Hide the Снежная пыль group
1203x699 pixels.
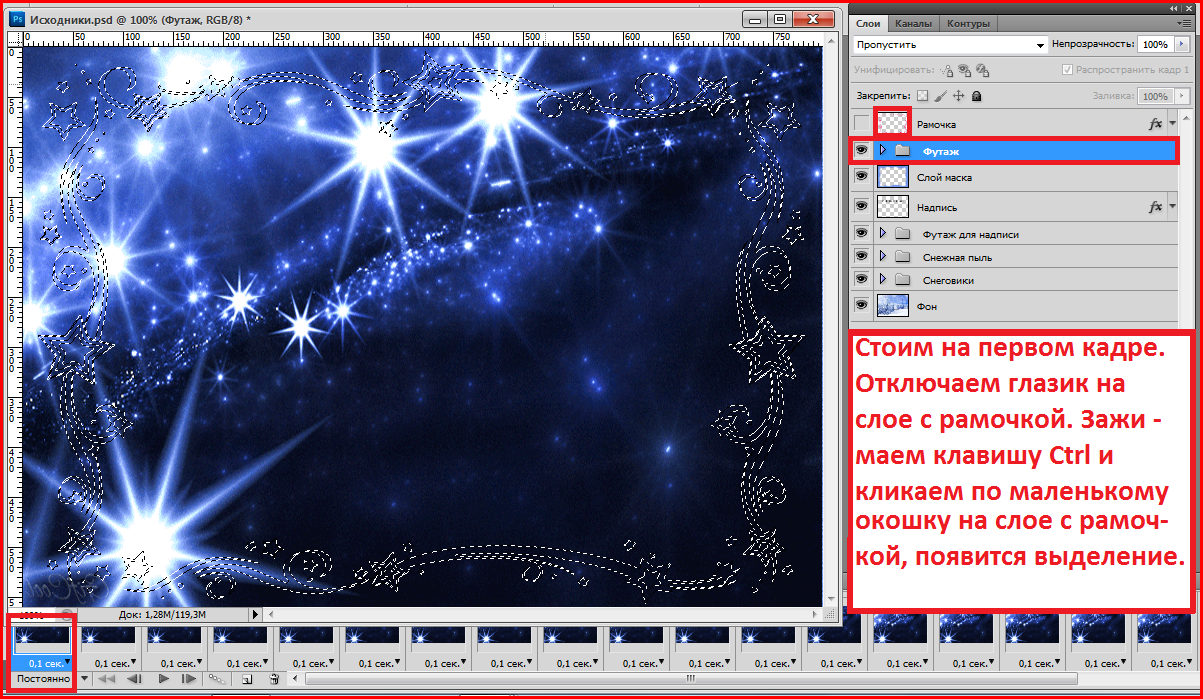pos(861,257)
